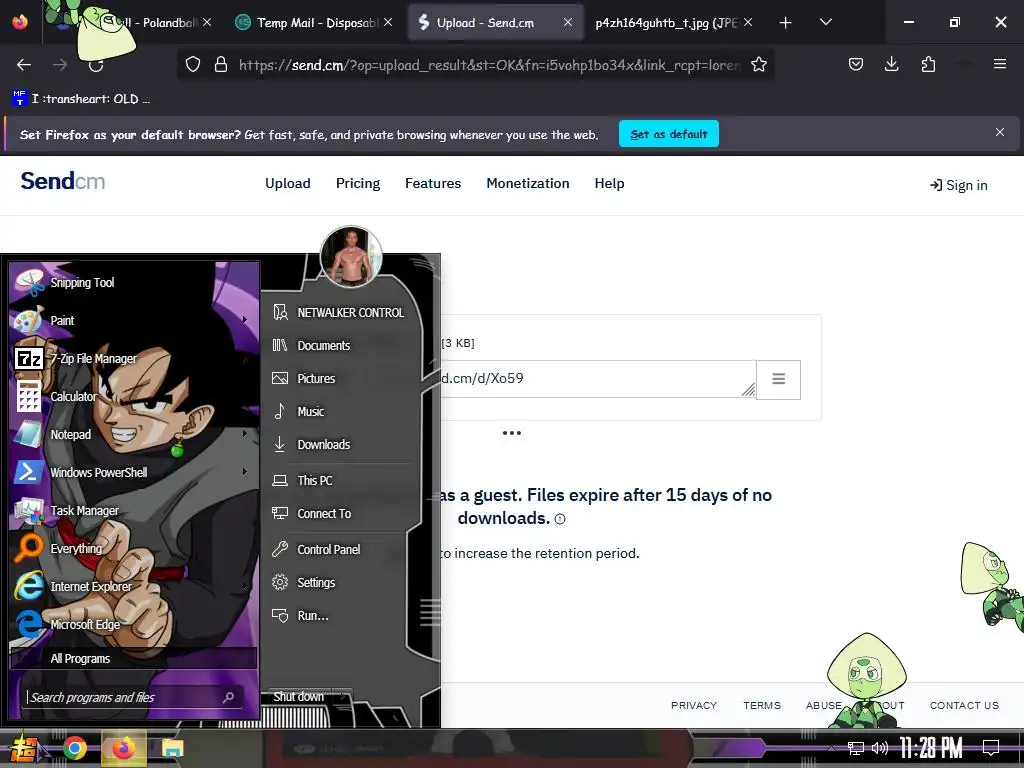1024x768 pixels.
Task: Open the list all tabs dropdown
Action: (825, 23)
